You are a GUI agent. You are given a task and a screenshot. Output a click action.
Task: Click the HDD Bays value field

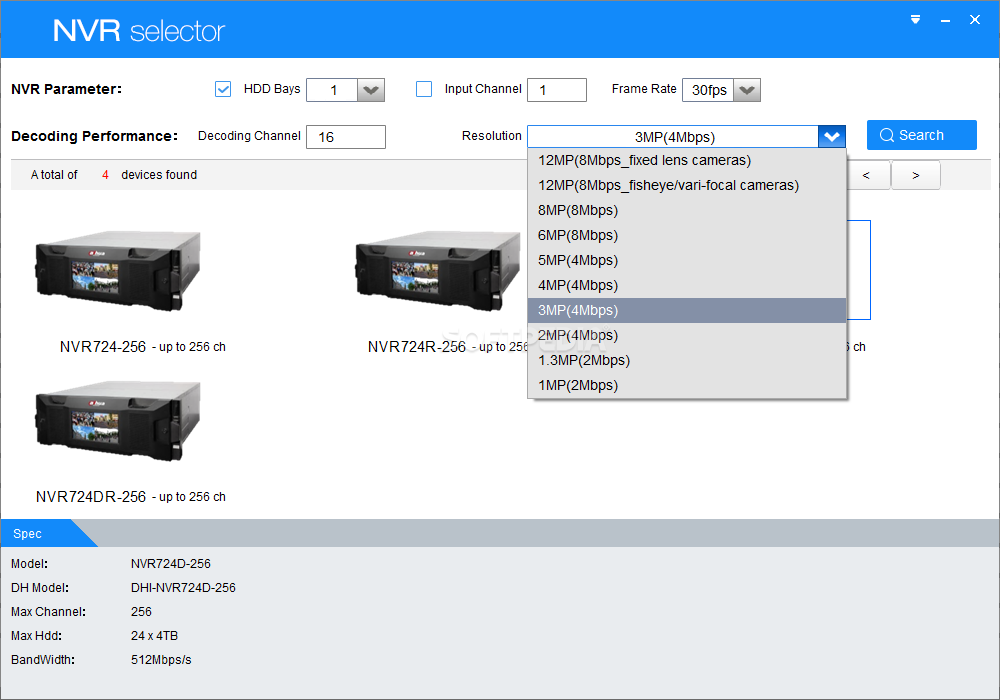tap(332, 90)
